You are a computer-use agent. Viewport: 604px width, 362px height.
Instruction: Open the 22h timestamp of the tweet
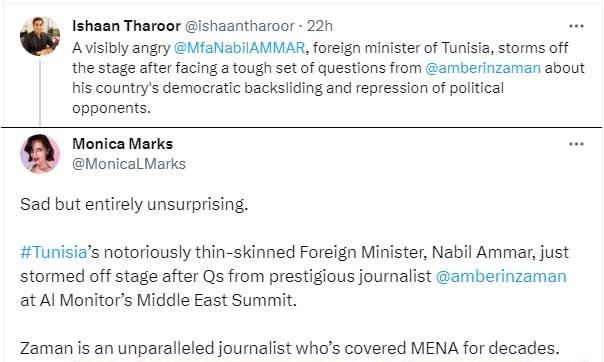click(x=320, y=26)
